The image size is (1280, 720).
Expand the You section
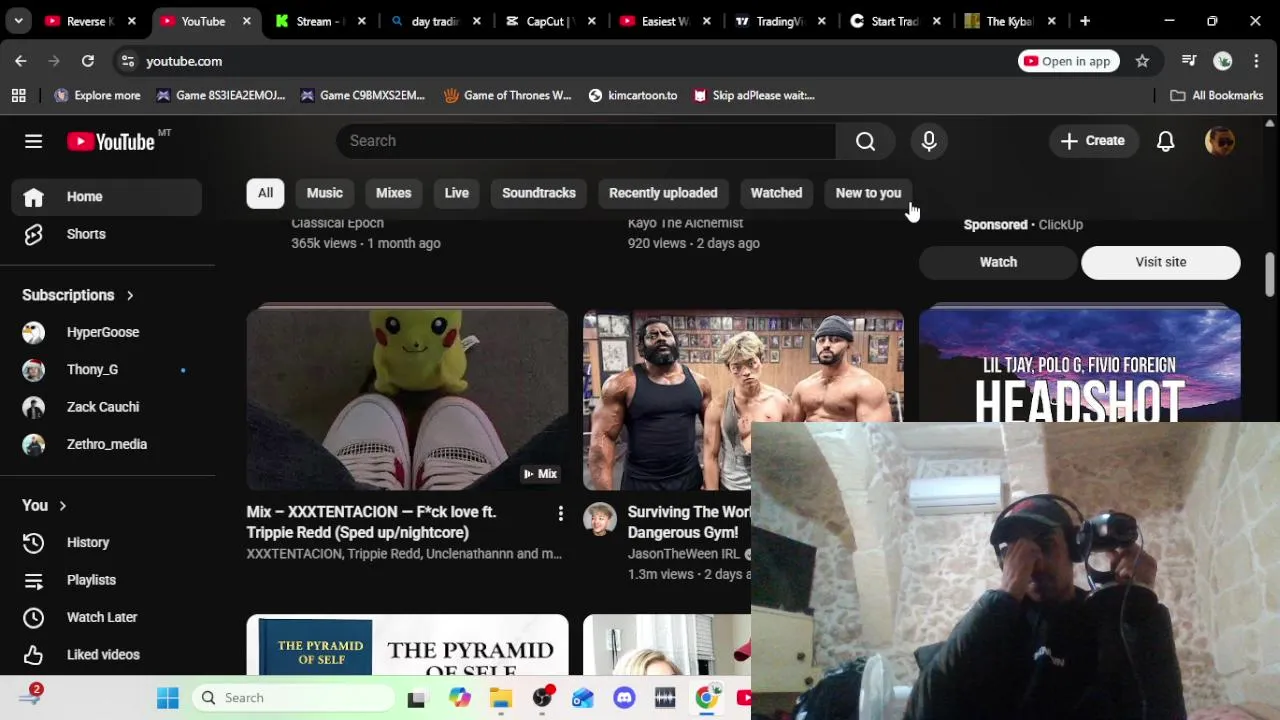click(44, 506)
